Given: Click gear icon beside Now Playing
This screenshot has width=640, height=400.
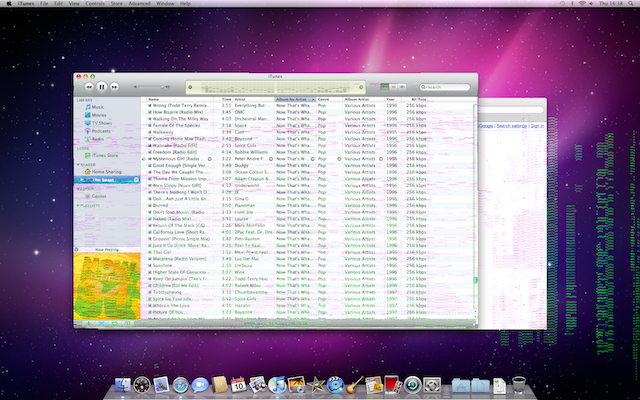Looking at the screenshot, I should point(76,249).
